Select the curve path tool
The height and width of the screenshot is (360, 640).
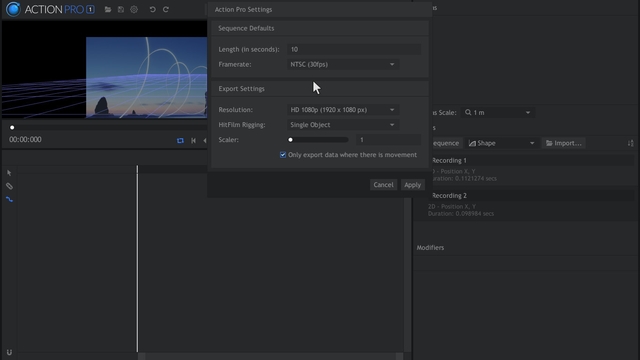click(x=9, y=199)
